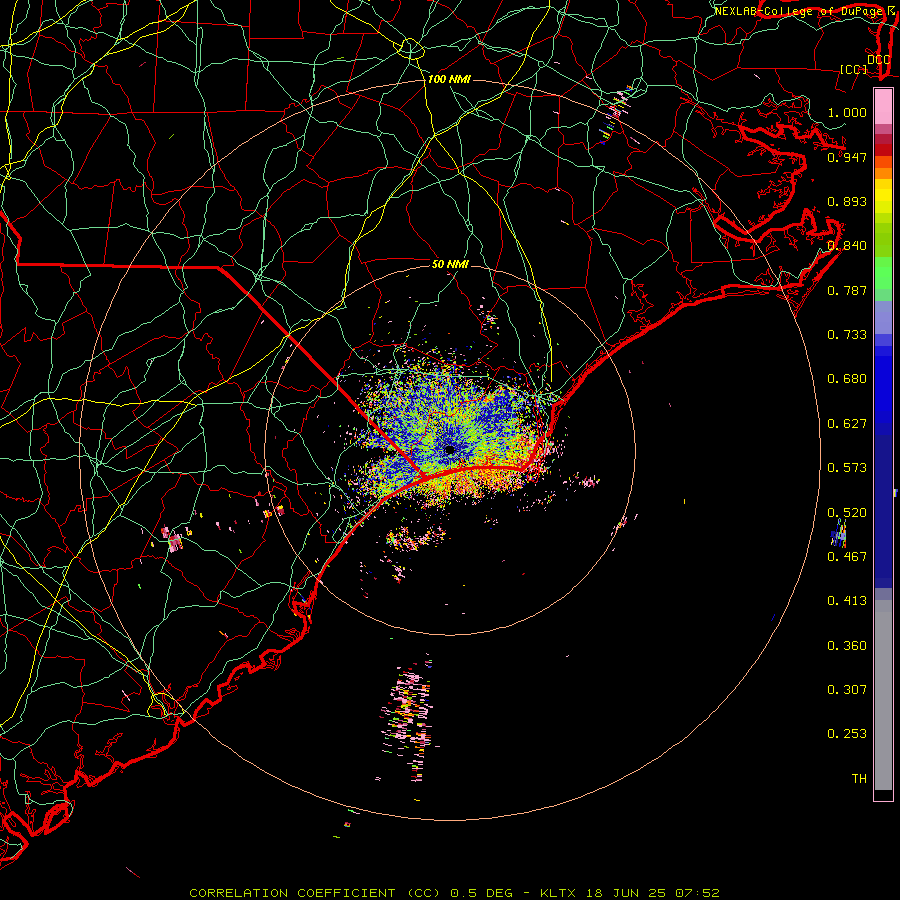Click the 0.840 scale value

[x=847, y=246]
